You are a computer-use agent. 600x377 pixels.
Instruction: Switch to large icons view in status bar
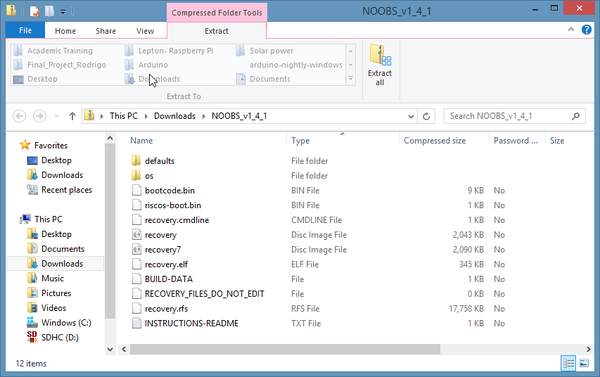[x=584, y=363]
